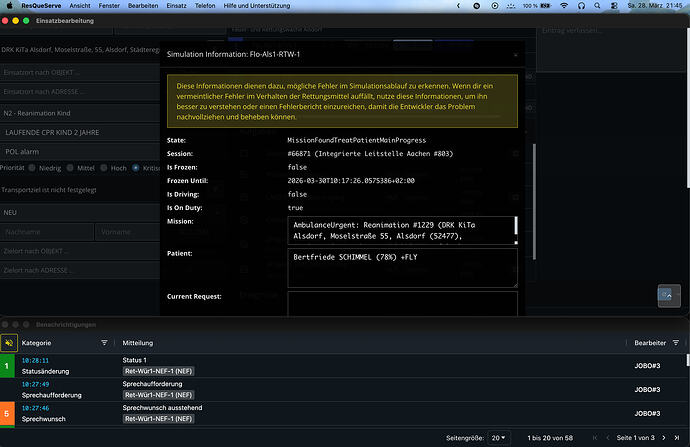Open the Wi-Fi status menu

(564, 6)
